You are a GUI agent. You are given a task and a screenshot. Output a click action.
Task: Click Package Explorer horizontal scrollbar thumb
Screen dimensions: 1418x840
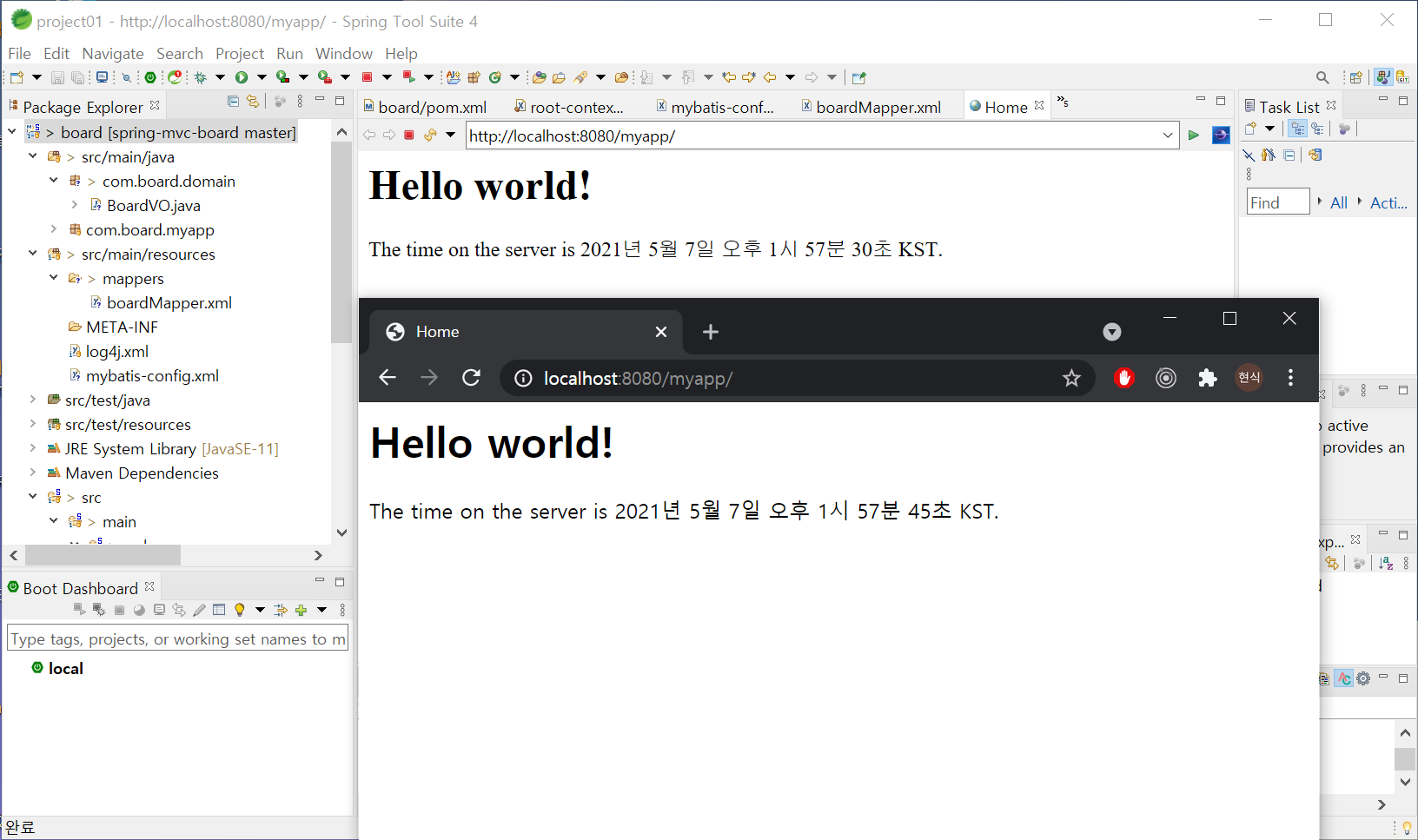pyautogui.click(x=103, y=555)
